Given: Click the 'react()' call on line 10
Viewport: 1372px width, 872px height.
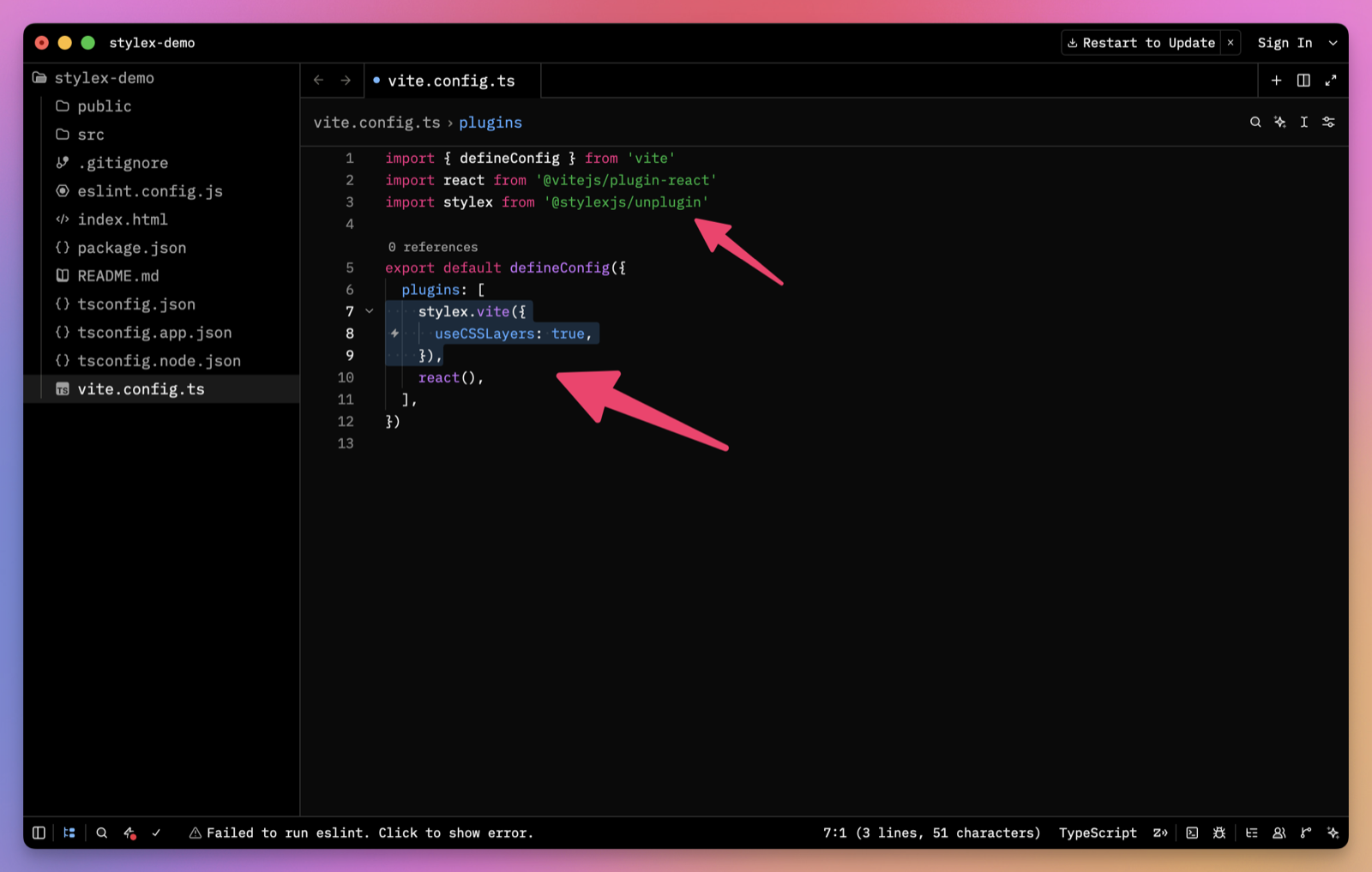Looking at the screenshot, I should (x=447, y=377).
